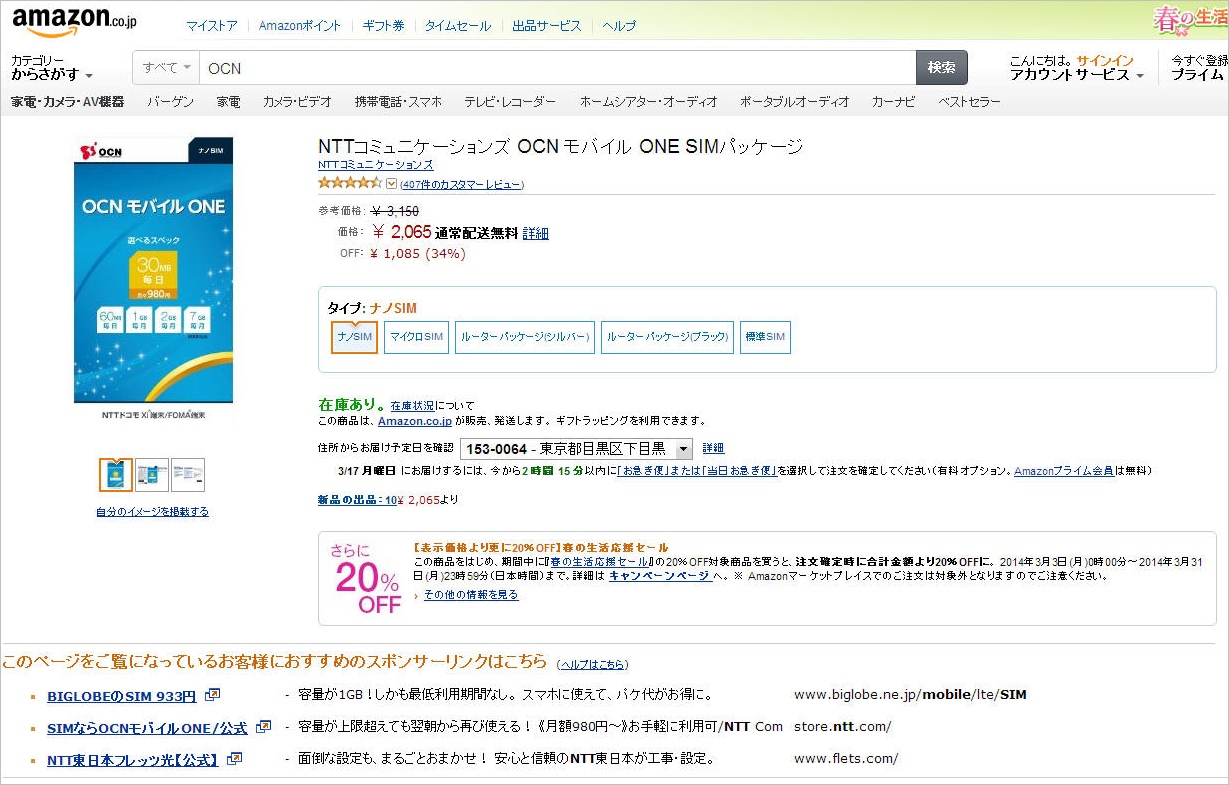
Task: Open external link icon beside NTT東日本フレッツ光【公式】
Action: click(x=235, y=759)
